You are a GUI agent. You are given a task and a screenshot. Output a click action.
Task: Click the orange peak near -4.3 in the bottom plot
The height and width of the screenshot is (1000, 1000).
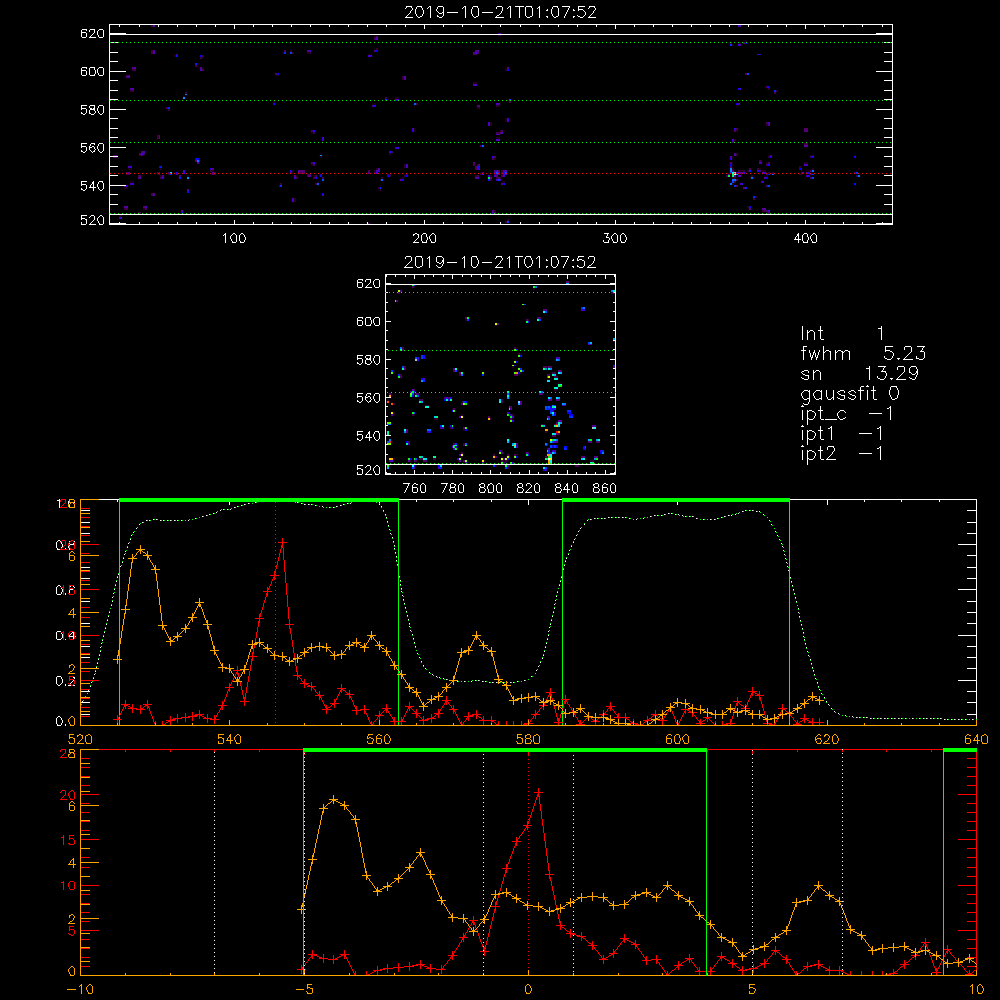[334, 799]
